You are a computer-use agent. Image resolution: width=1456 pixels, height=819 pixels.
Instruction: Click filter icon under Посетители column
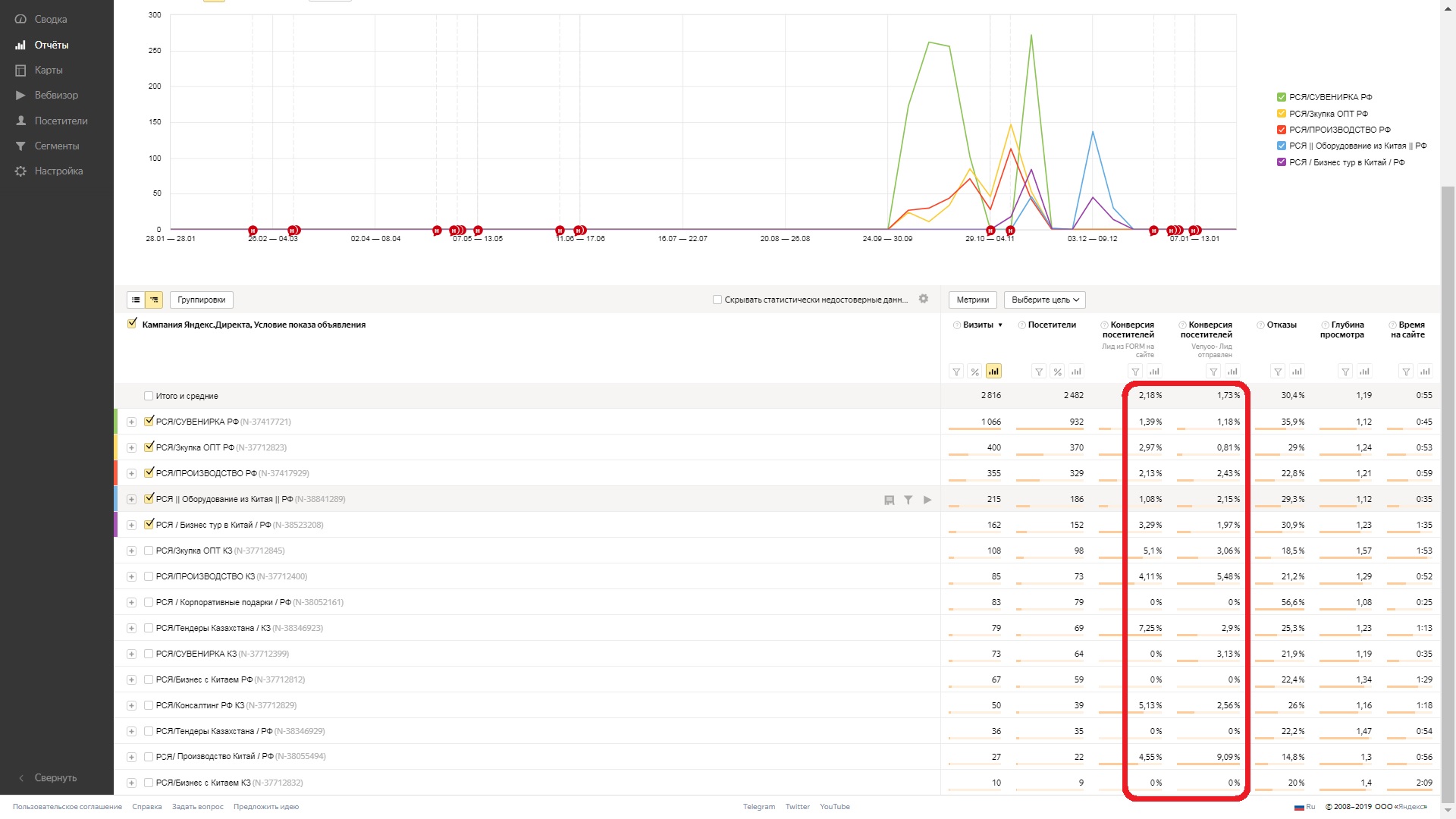click(x=1039, y=372)
